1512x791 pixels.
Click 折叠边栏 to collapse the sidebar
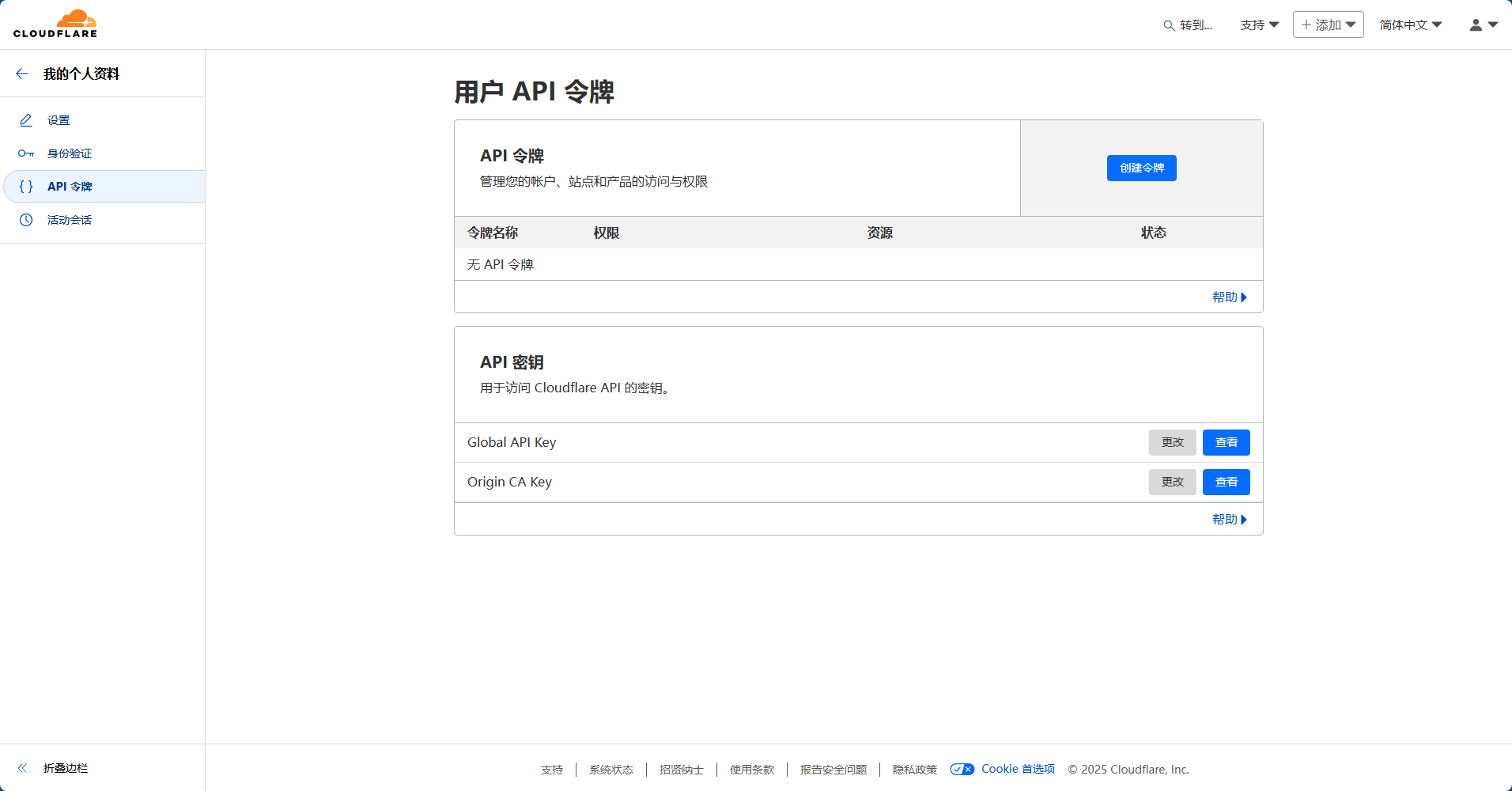66,768
